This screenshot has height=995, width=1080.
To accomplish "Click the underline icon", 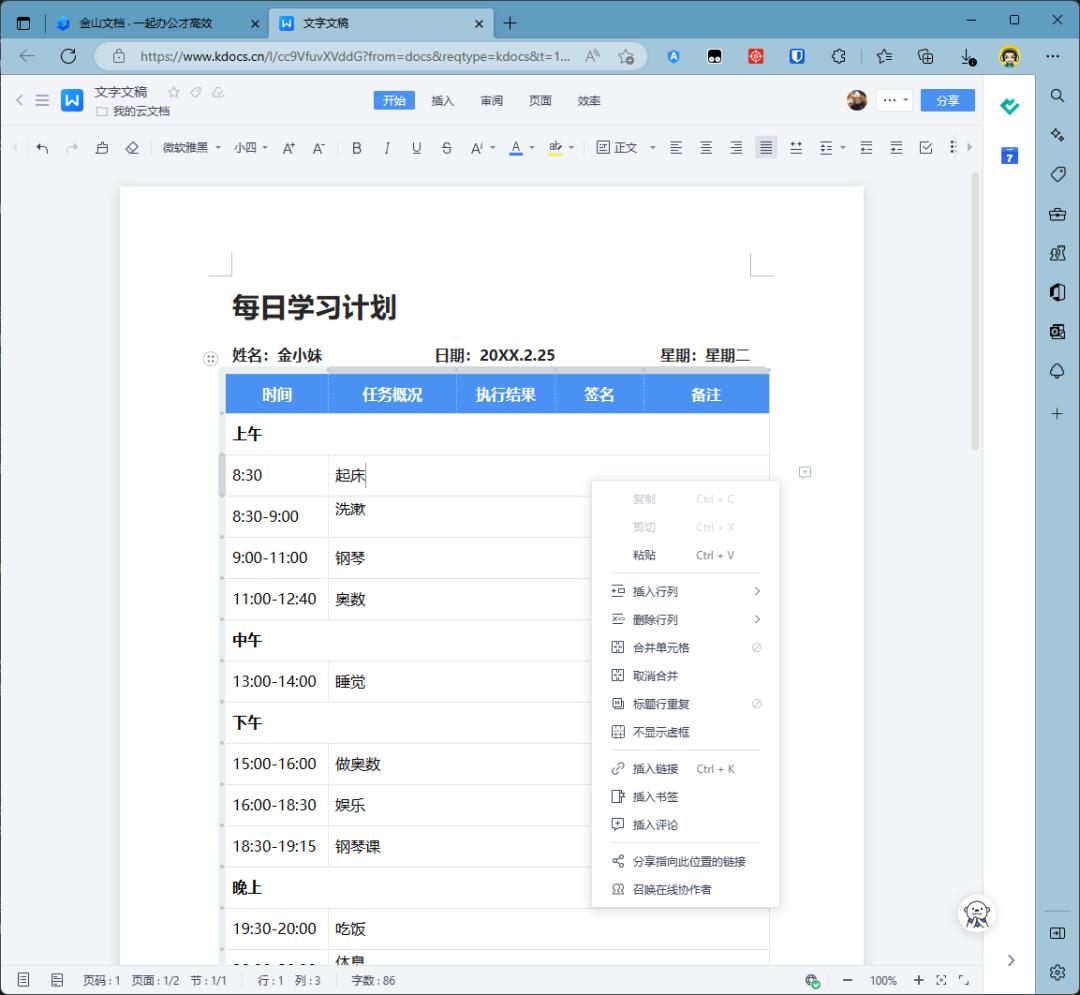I will (x=416, y=148).
